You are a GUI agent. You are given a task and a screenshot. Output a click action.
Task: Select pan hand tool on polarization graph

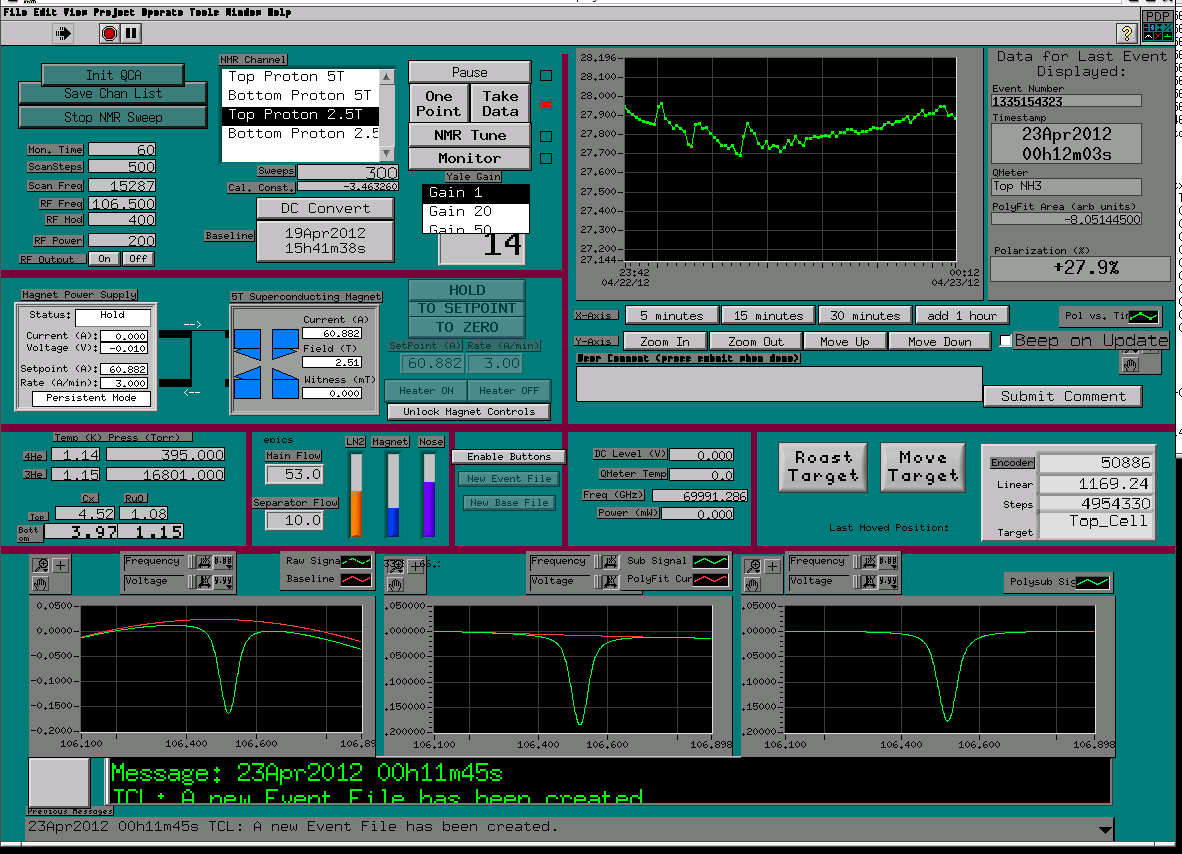[1130, 365]
